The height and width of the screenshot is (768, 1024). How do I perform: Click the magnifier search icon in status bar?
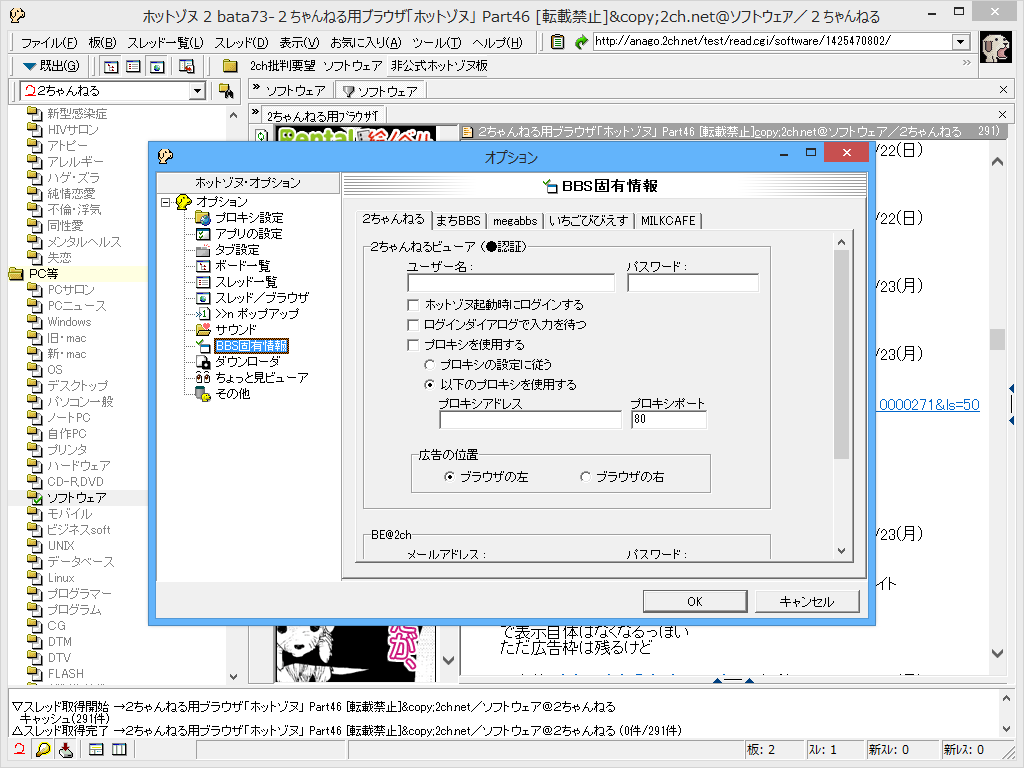[43, 748]
